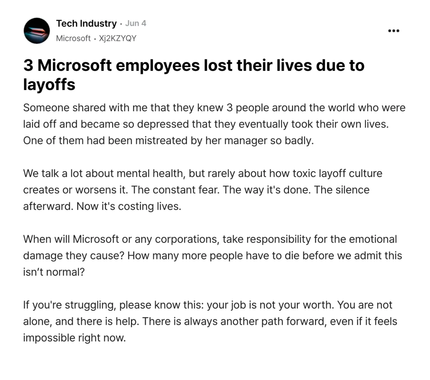430x380 pixels.
Task: Click the word layoffs in the headline
Action: tap(49, 84)
